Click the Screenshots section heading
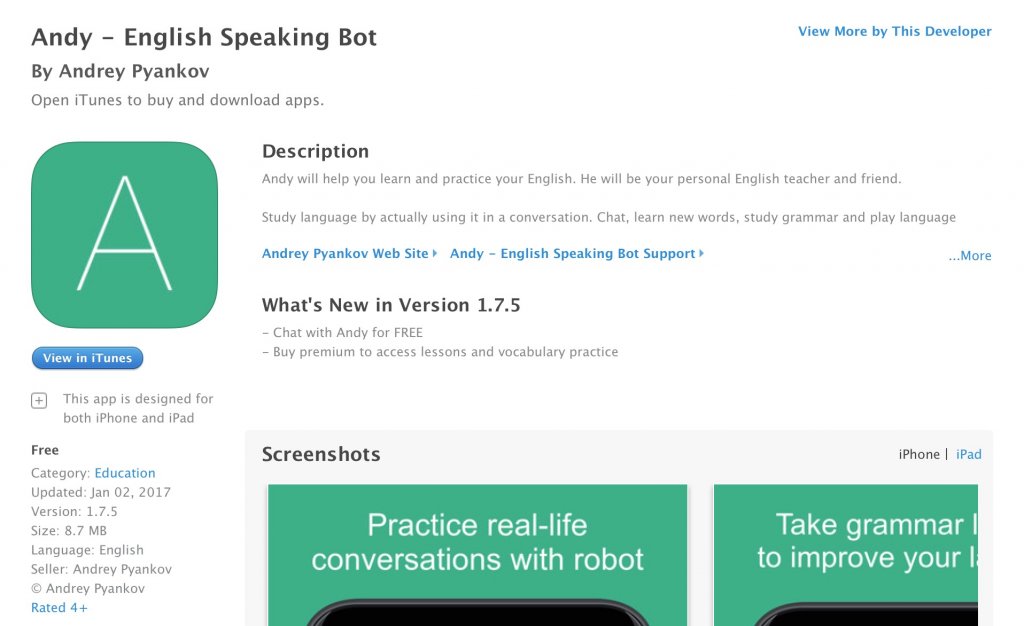Screen dimensions: 1024x626 click(x=320, y=454)
